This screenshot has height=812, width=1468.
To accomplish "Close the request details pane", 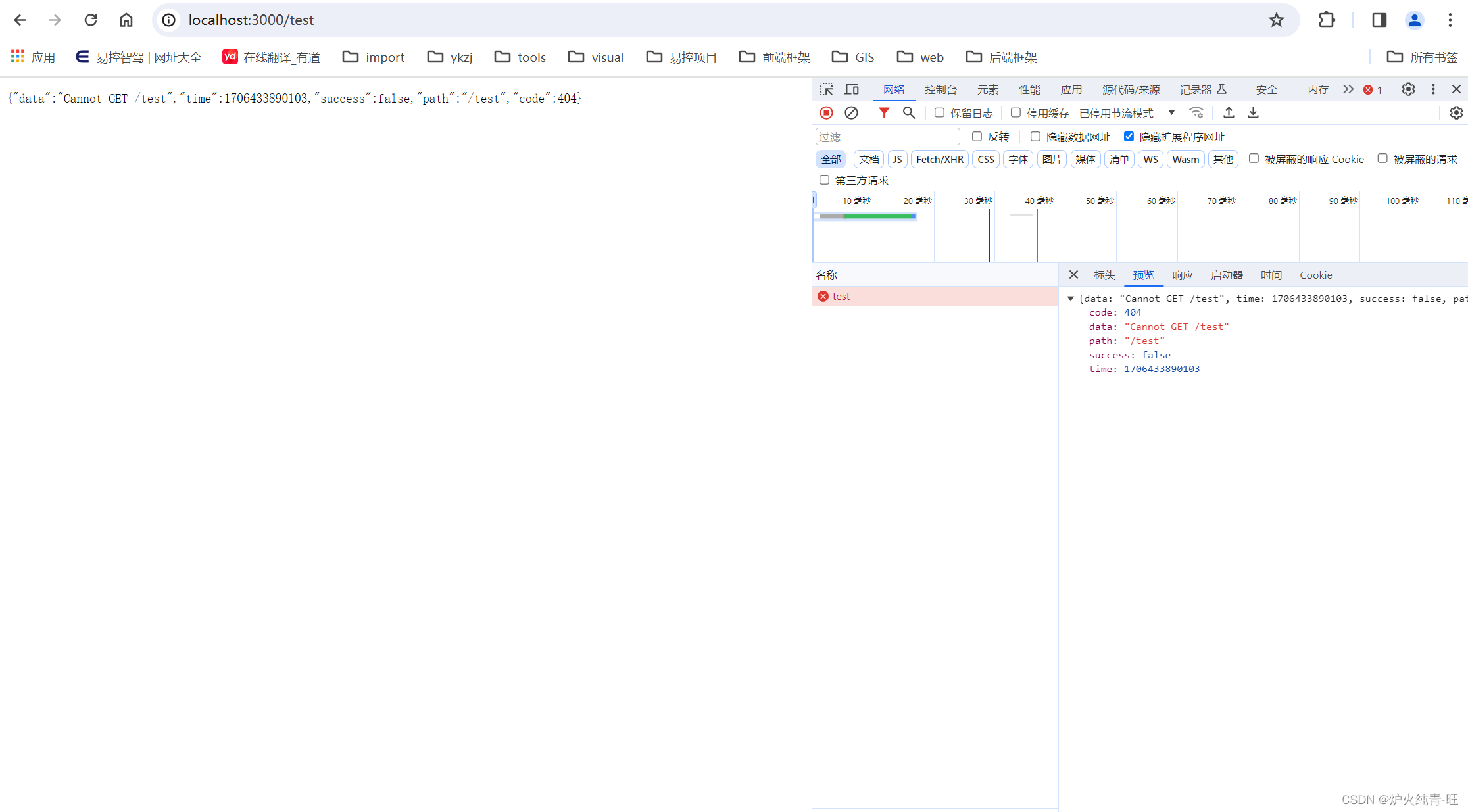I will [x=1073, y=275].
